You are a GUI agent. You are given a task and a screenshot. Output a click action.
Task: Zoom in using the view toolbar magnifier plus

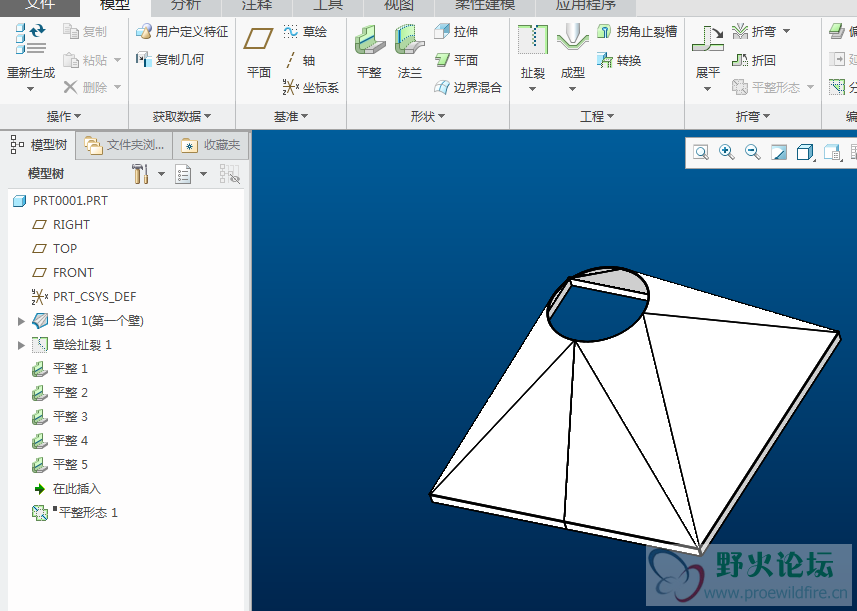[x=727, y=153]
